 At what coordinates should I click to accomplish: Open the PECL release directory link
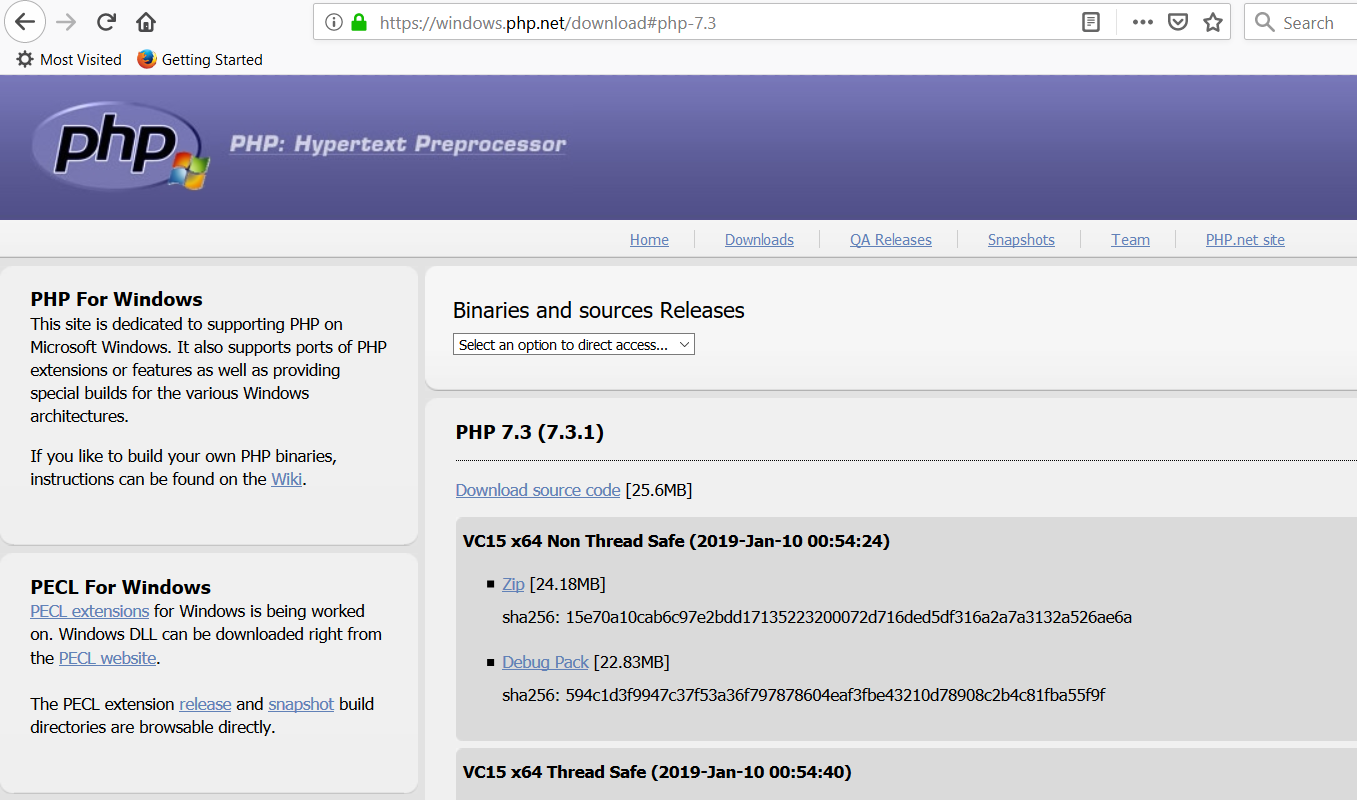[205, 704]
